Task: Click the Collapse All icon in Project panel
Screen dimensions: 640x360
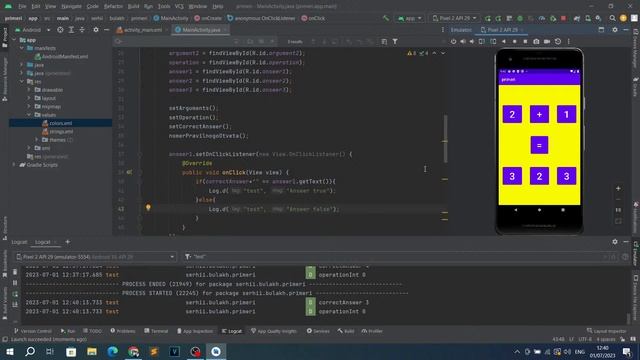Action: pos(82,30)
